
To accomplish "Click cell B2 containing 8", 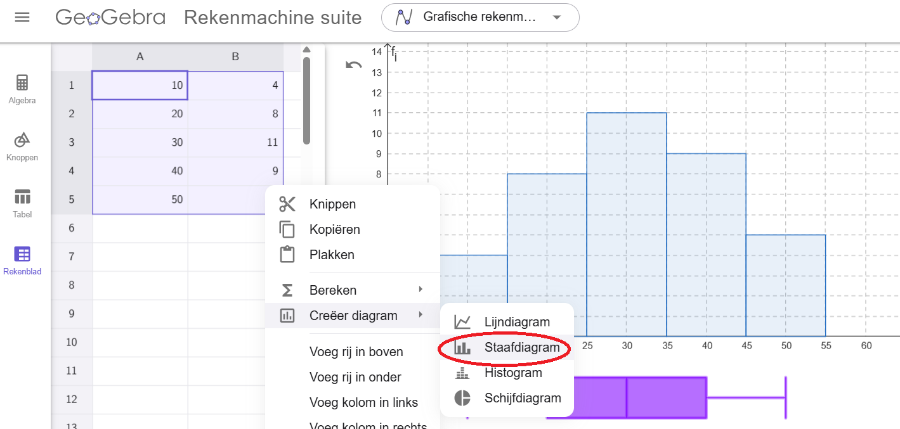I will click(x=235, y=114).
